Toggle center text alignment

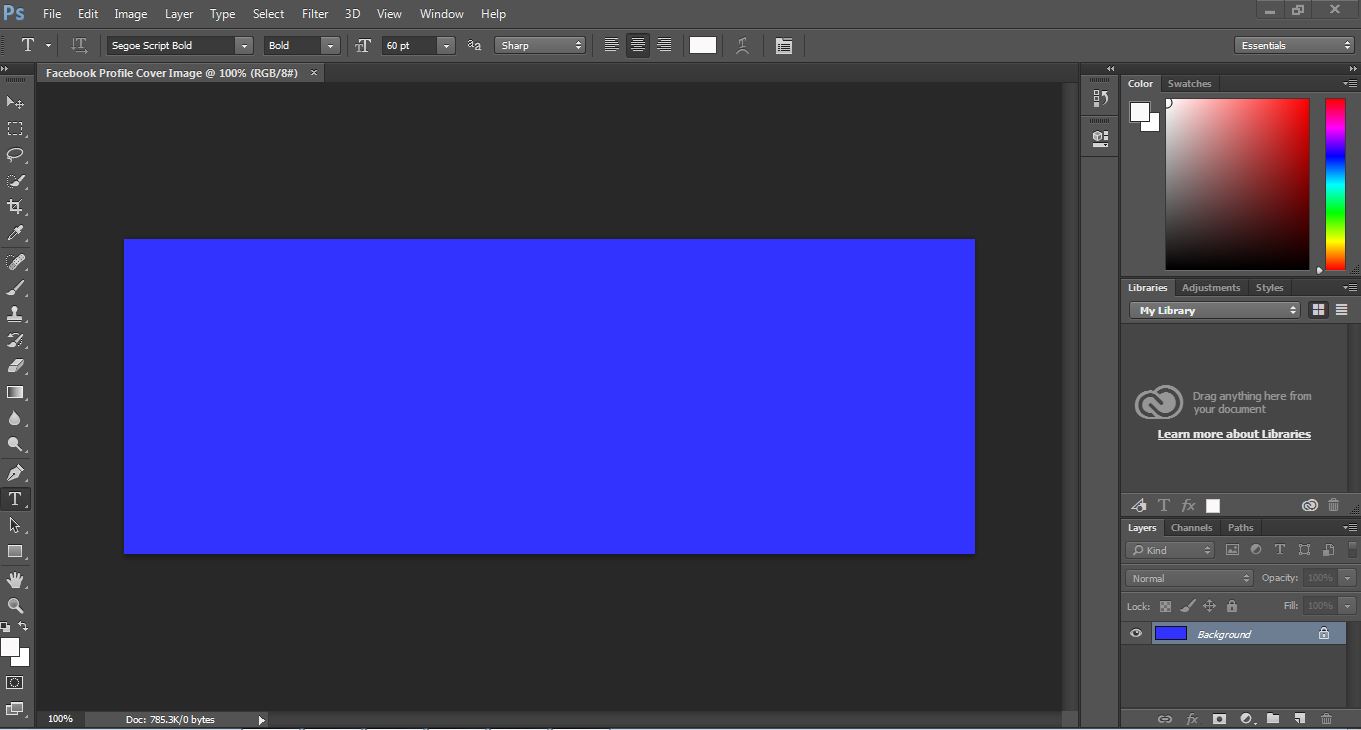[638, 45]
